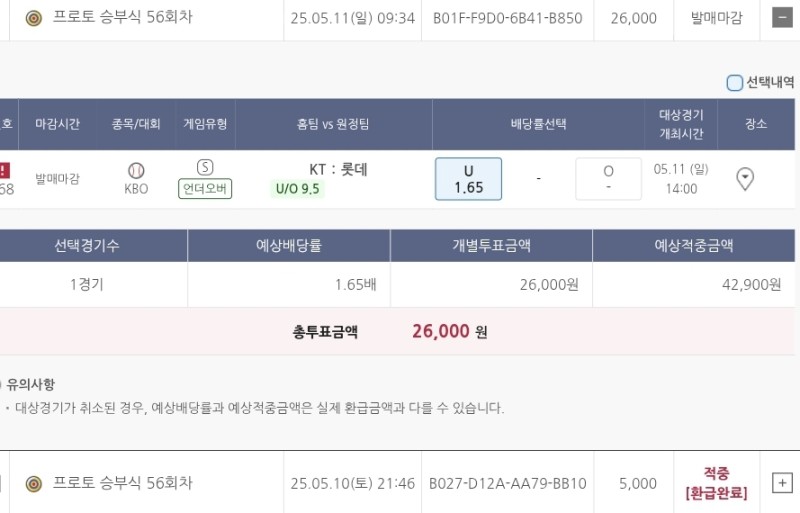Toggle the 선택내역 checkbox
Screen dimensions: 800x513
pos(735,83)
